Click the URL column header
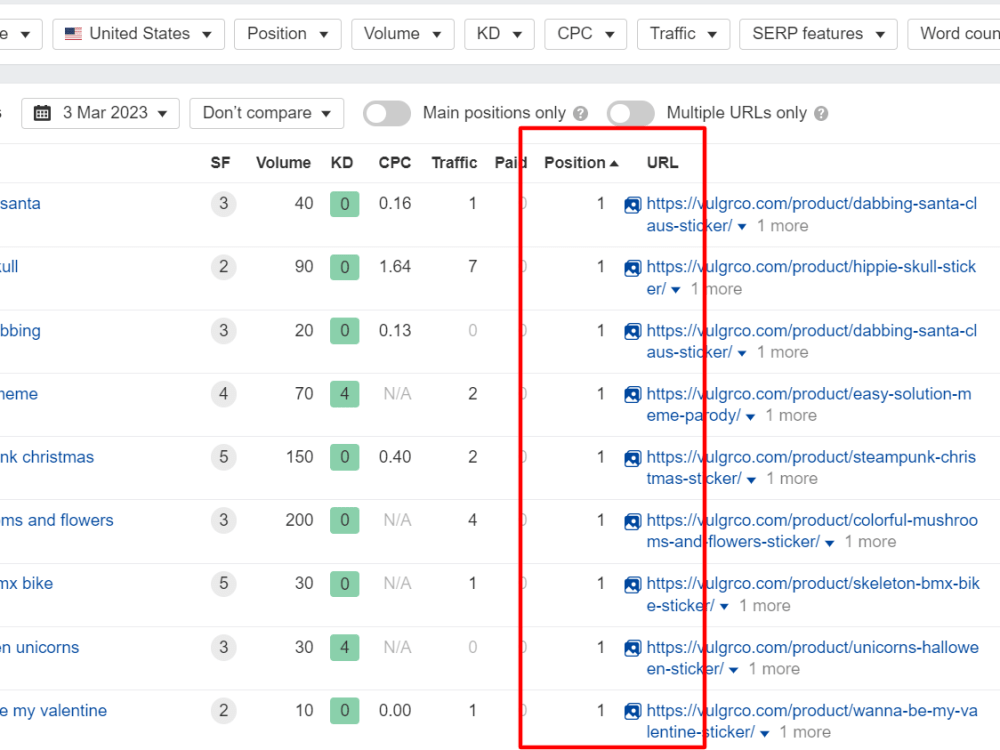 (663, 163)
